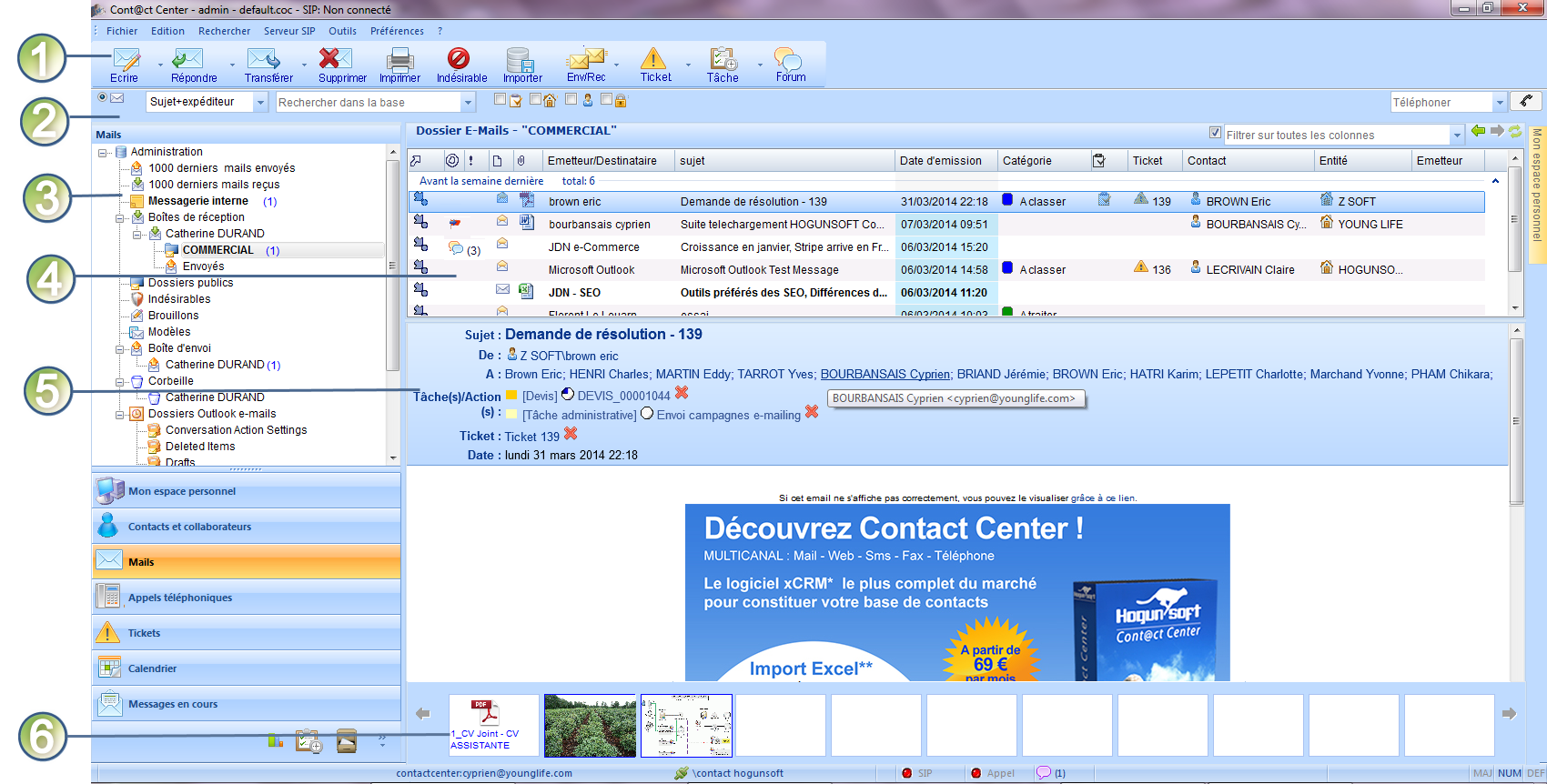Open the CV ASSISTANTE PDF attachment thumbnail

pos(494,725)
